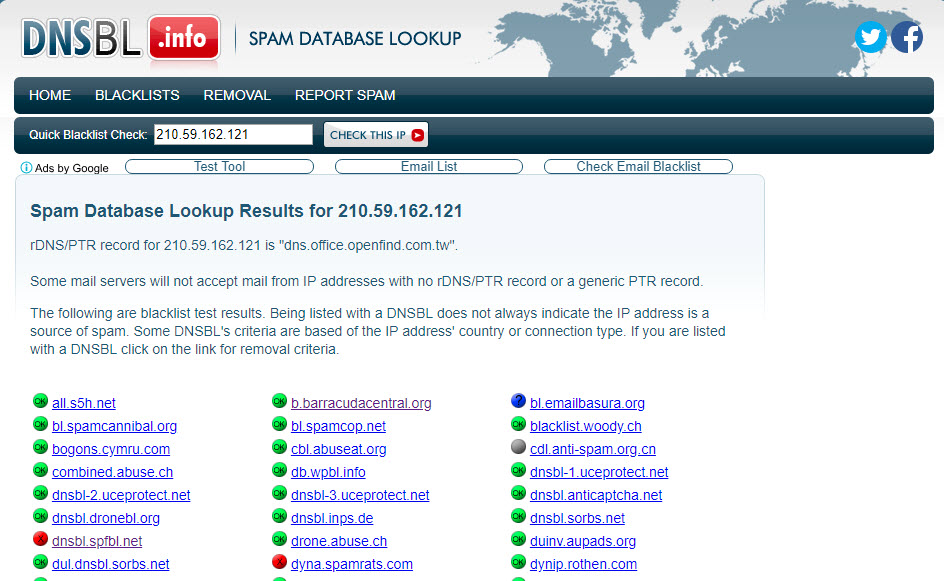This screenshot has height=581, width=944.
Task: Click the Check Email Blacklist ad link
Action: pyautogui.click(x=638, y=167)
